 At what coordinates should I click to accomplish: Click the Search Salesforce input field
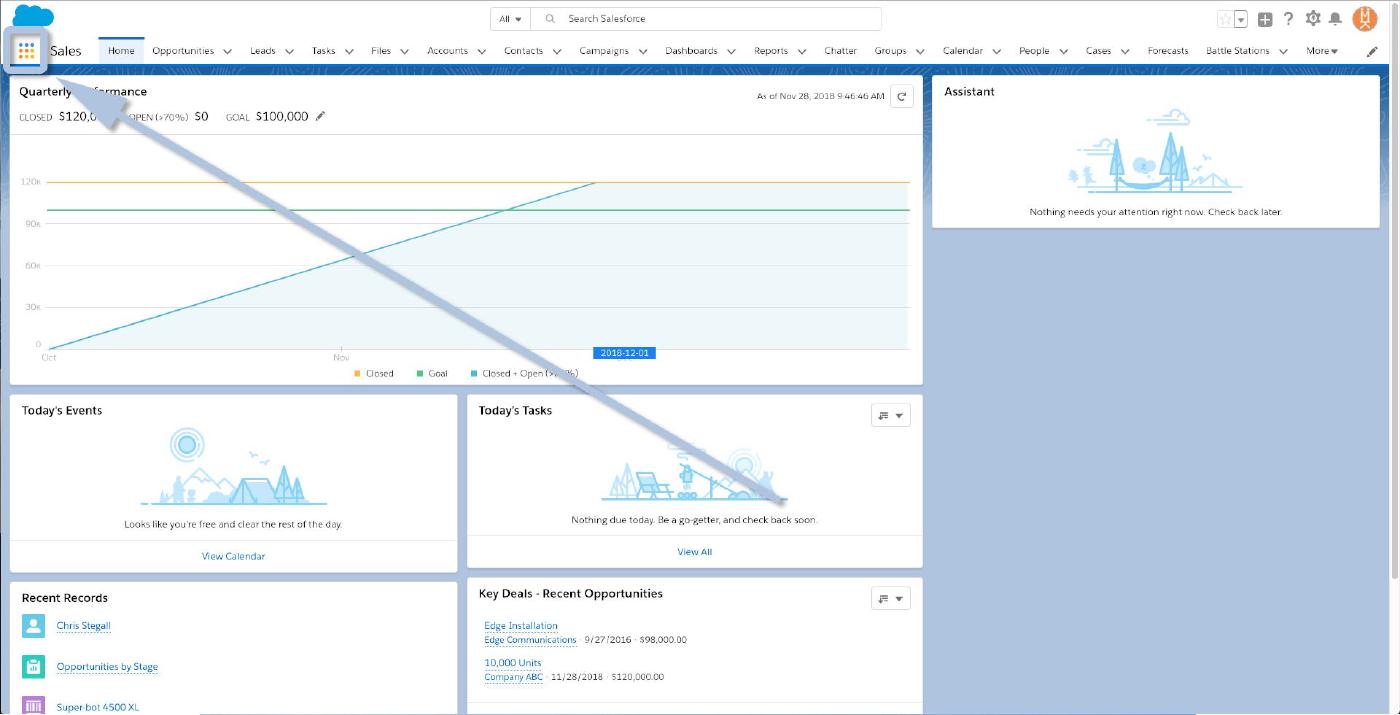710,19
